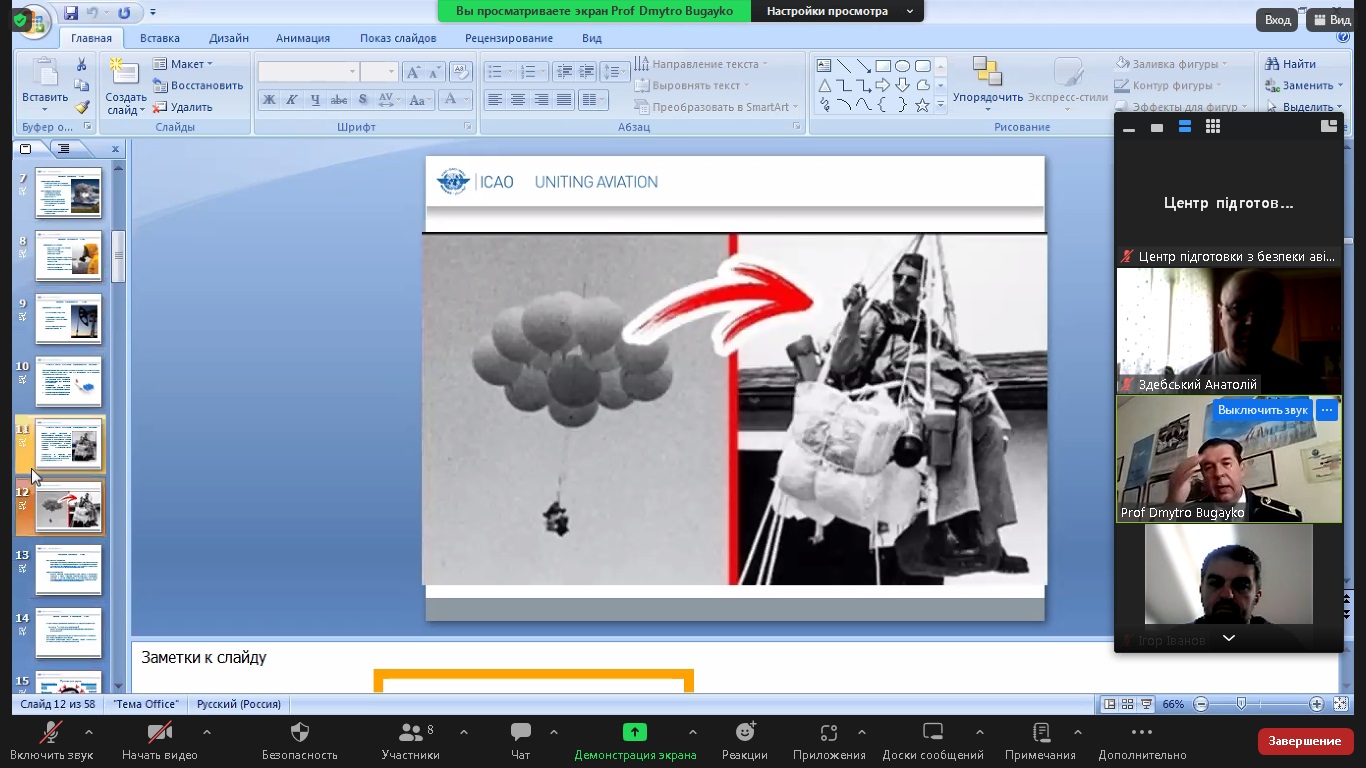Start video with Начать видео

[x=159, y=740]
